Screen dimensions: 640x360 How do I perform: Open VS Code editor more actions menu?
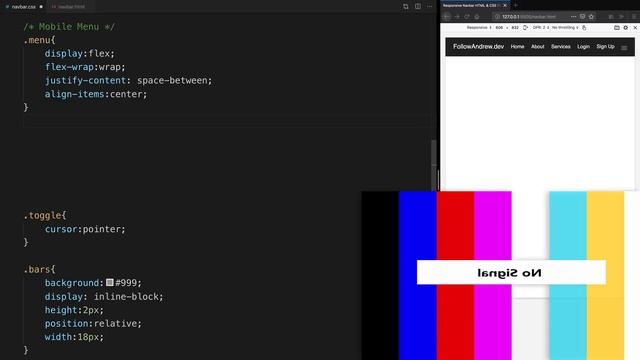429,7
